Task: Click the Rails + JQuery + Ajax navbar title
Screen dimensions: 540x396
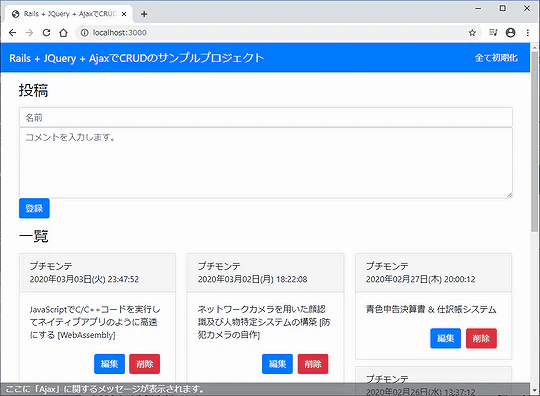Action: pos(136,58)
